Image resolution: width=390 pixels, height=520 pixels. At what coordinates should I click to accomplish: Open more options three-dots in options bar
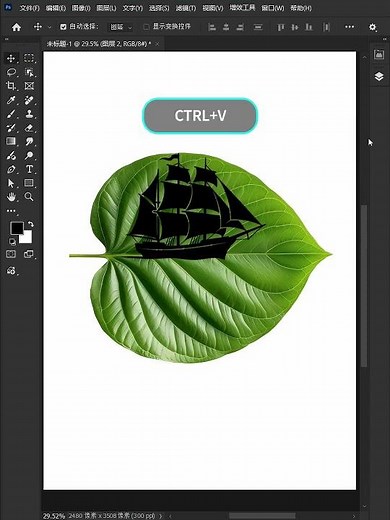(349, 27)
